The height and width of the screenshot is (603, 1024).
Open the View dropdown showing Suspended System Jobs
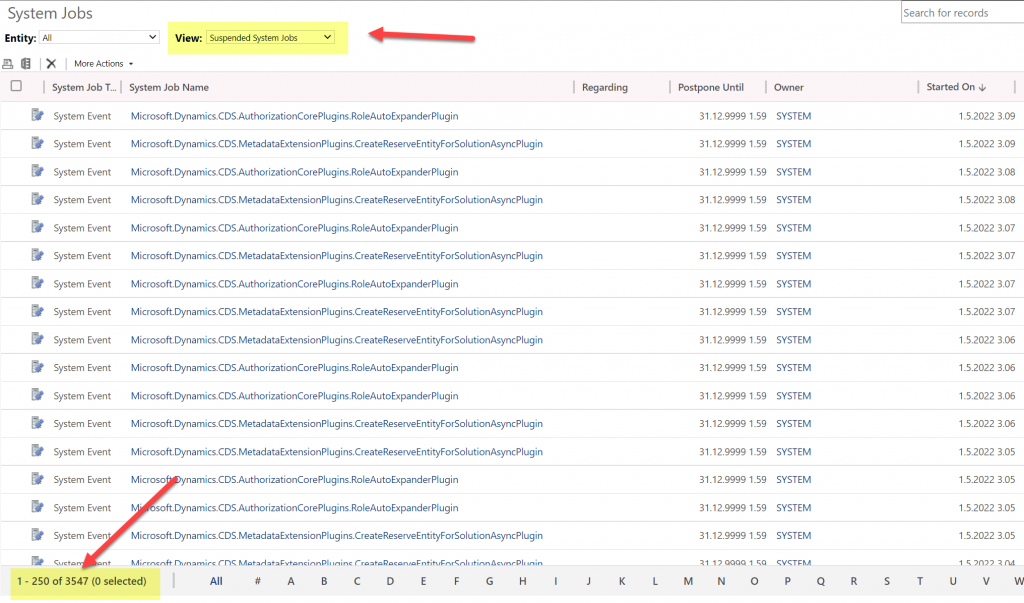[270, 38]
